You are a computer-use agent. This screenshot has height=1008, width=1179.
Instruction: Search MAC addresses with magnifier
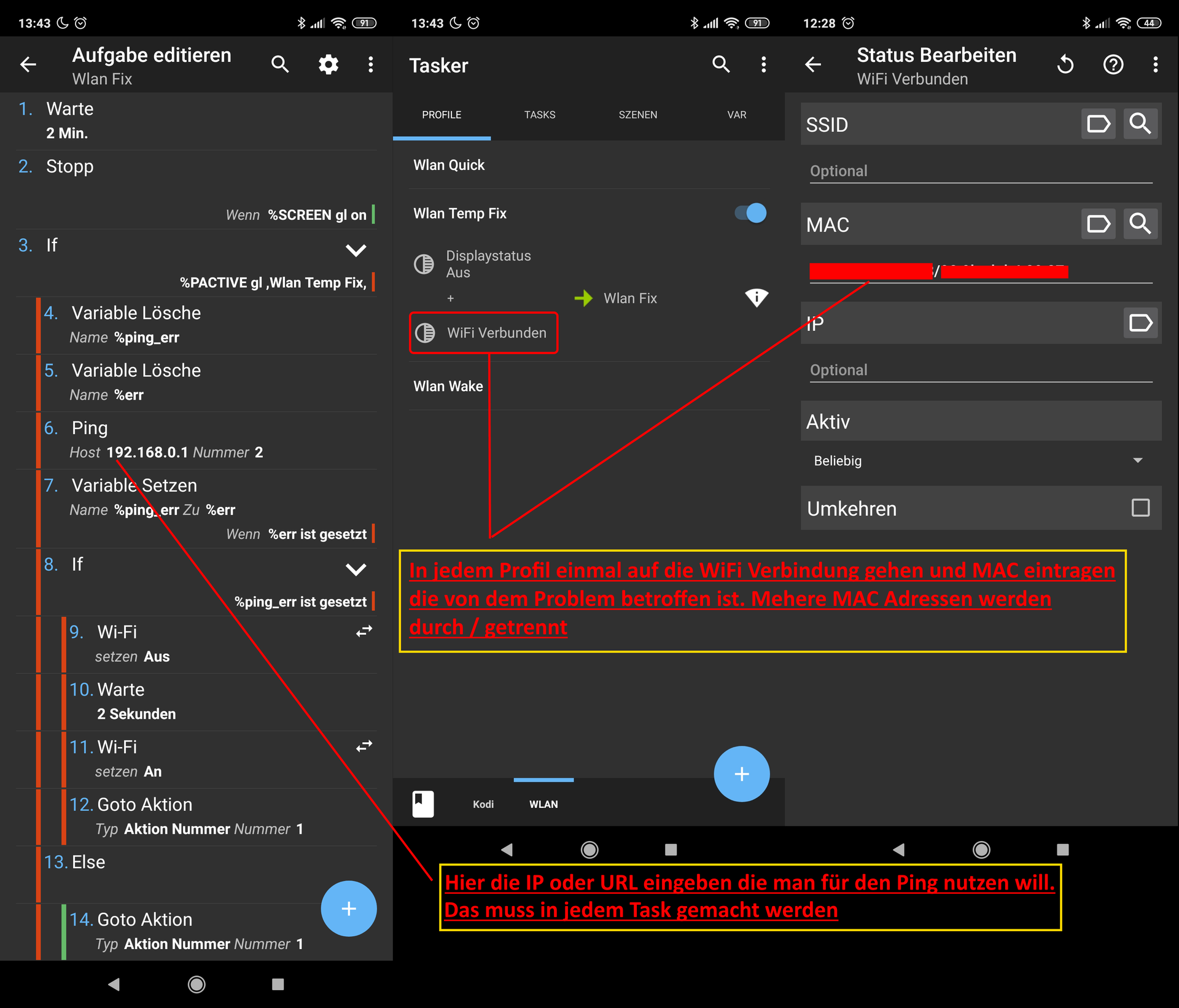[1140, 223]
